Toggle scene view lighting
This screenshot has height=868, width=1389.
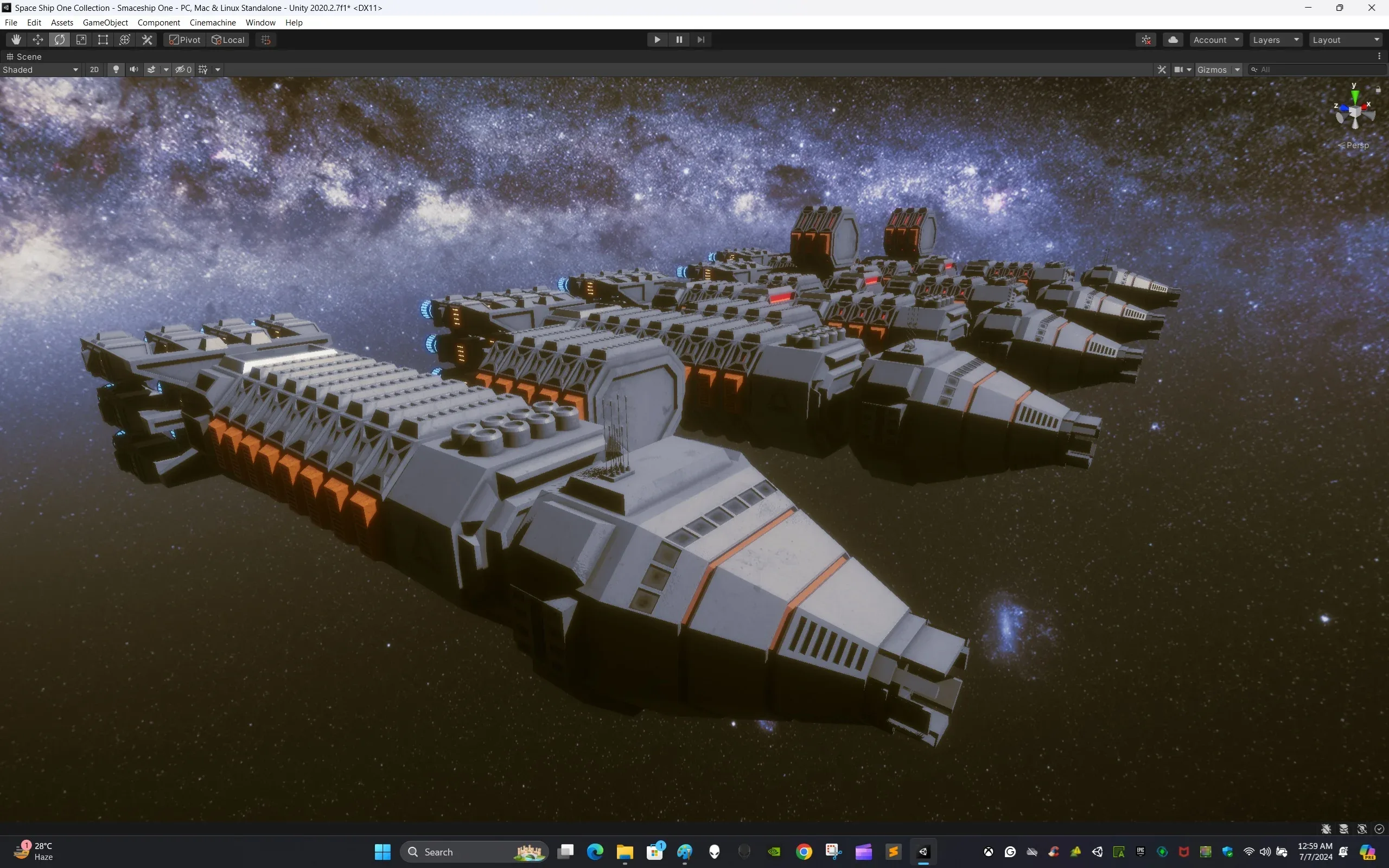click(116, 69)
